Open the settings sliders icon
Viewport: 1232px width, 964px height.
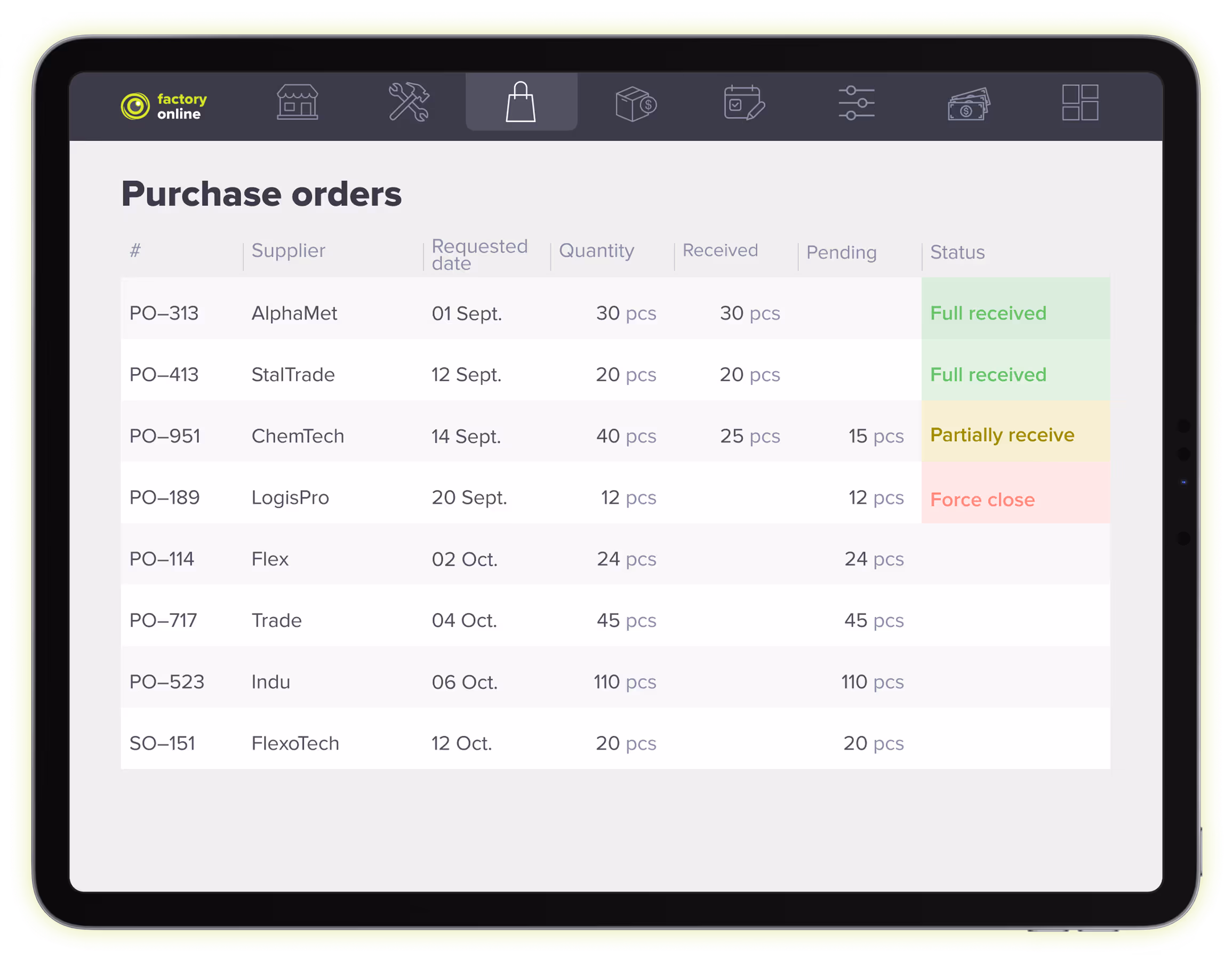coord(856,103)
